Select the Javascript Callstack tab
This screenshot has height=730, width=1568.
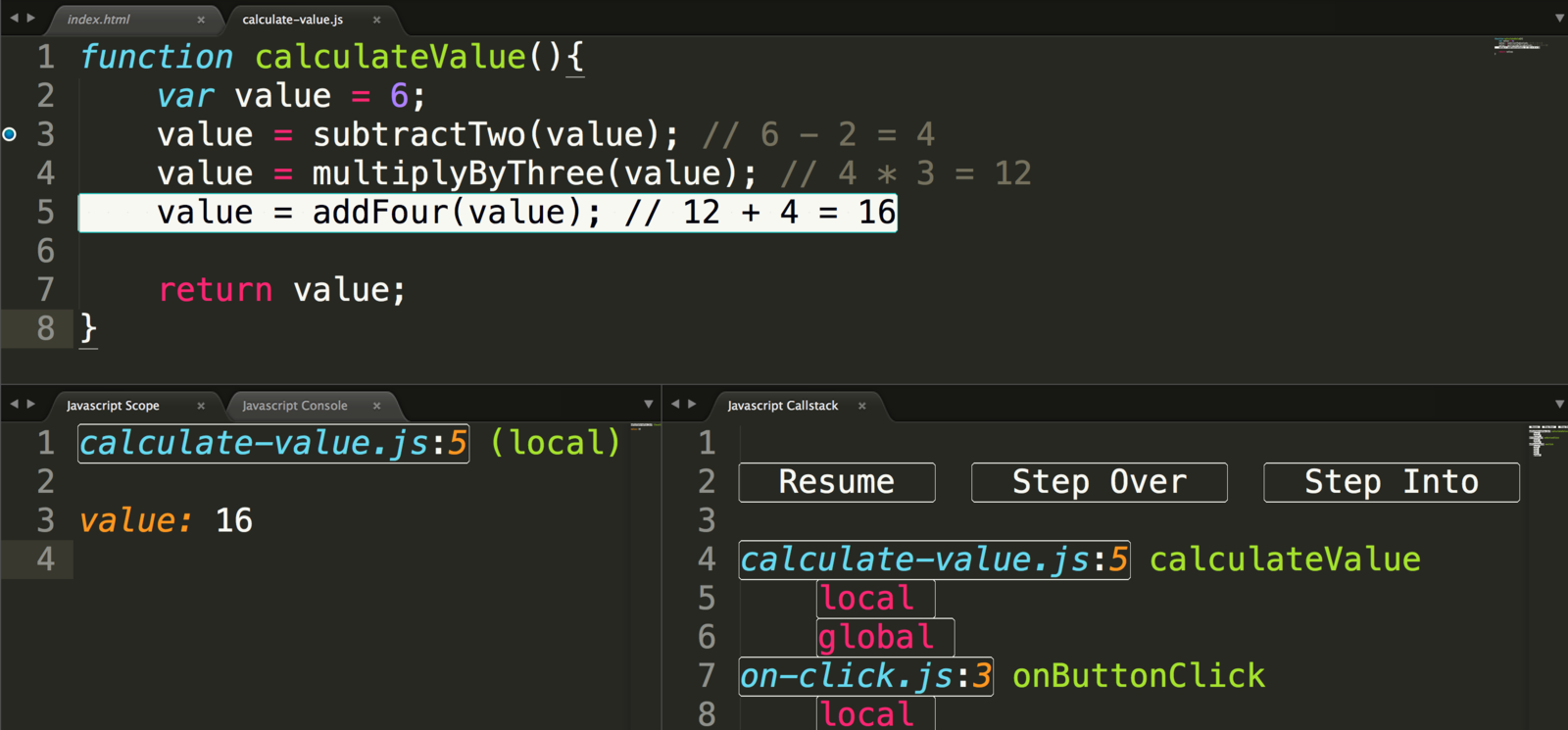(x=782, y=406)
